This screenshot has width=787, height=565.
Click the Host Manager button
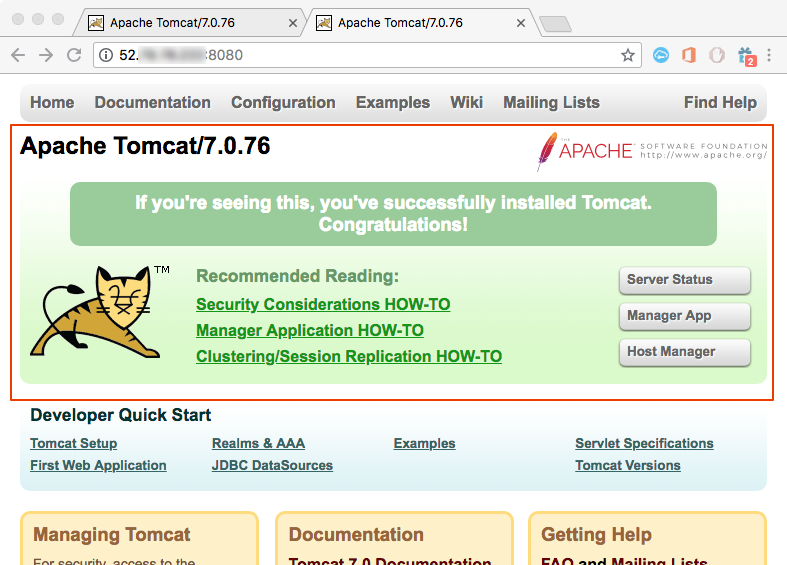click(685, 352)
